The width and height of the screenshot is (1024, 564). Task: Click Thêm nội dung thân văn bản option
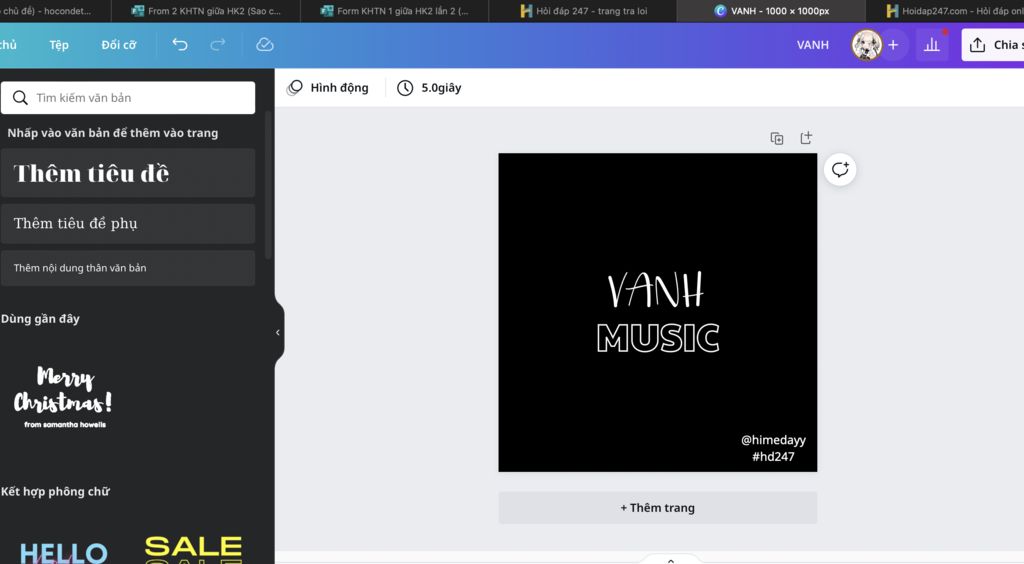click(x=128, y=268)
